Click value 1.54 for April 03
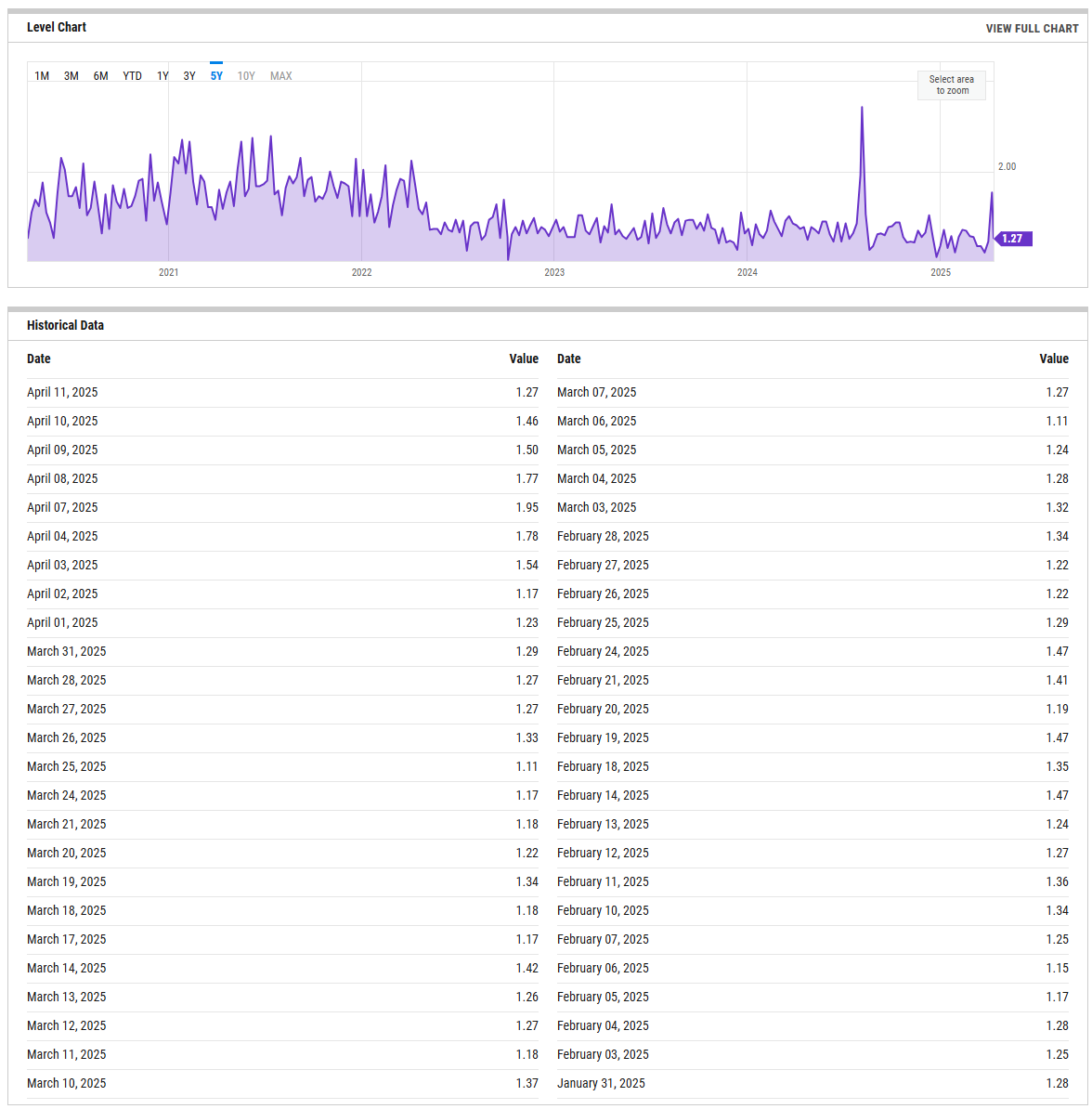This screenshot has height=1109, width=1092. [526, 565]
